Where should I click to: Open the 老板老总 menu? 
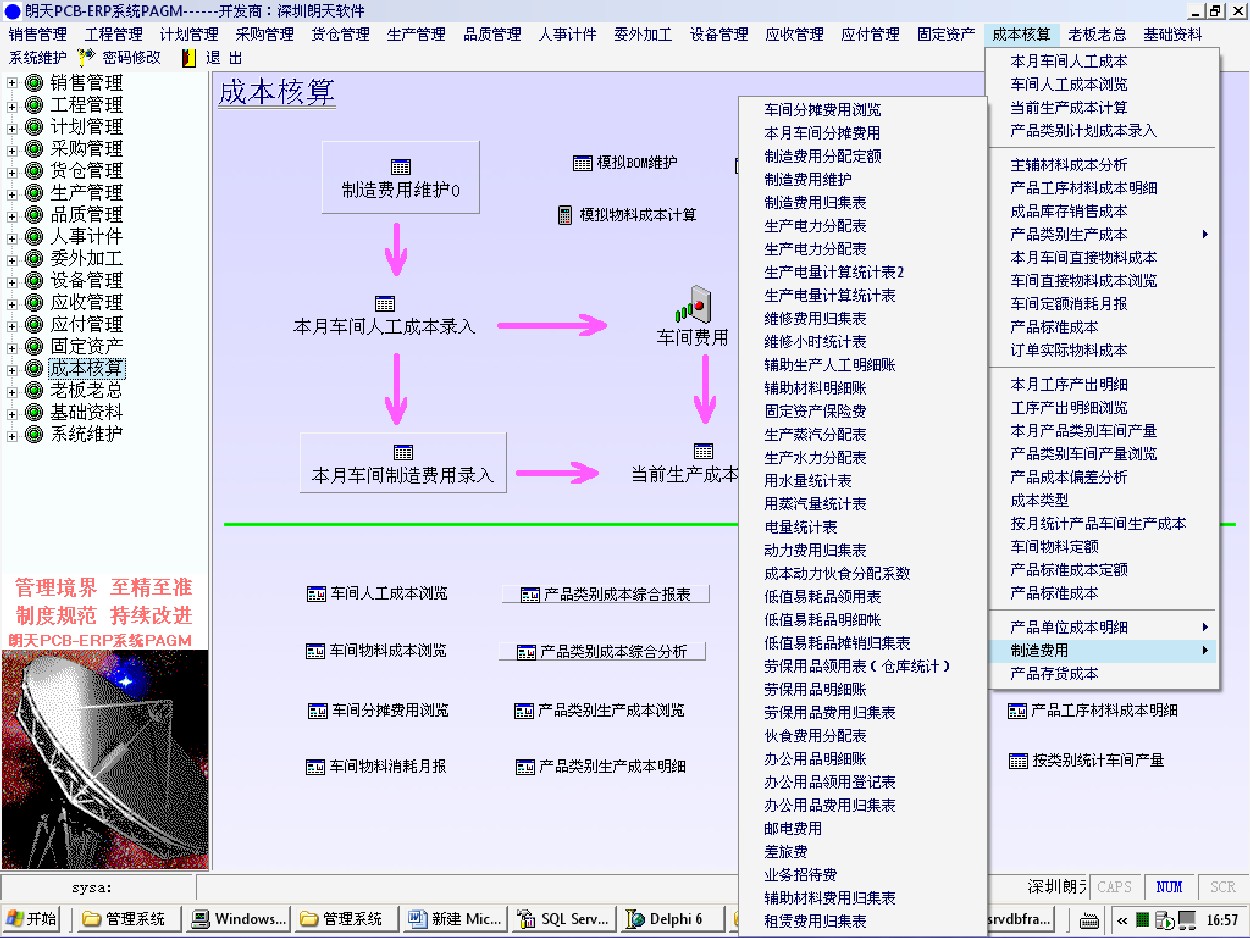click(x=1097, y=34)
